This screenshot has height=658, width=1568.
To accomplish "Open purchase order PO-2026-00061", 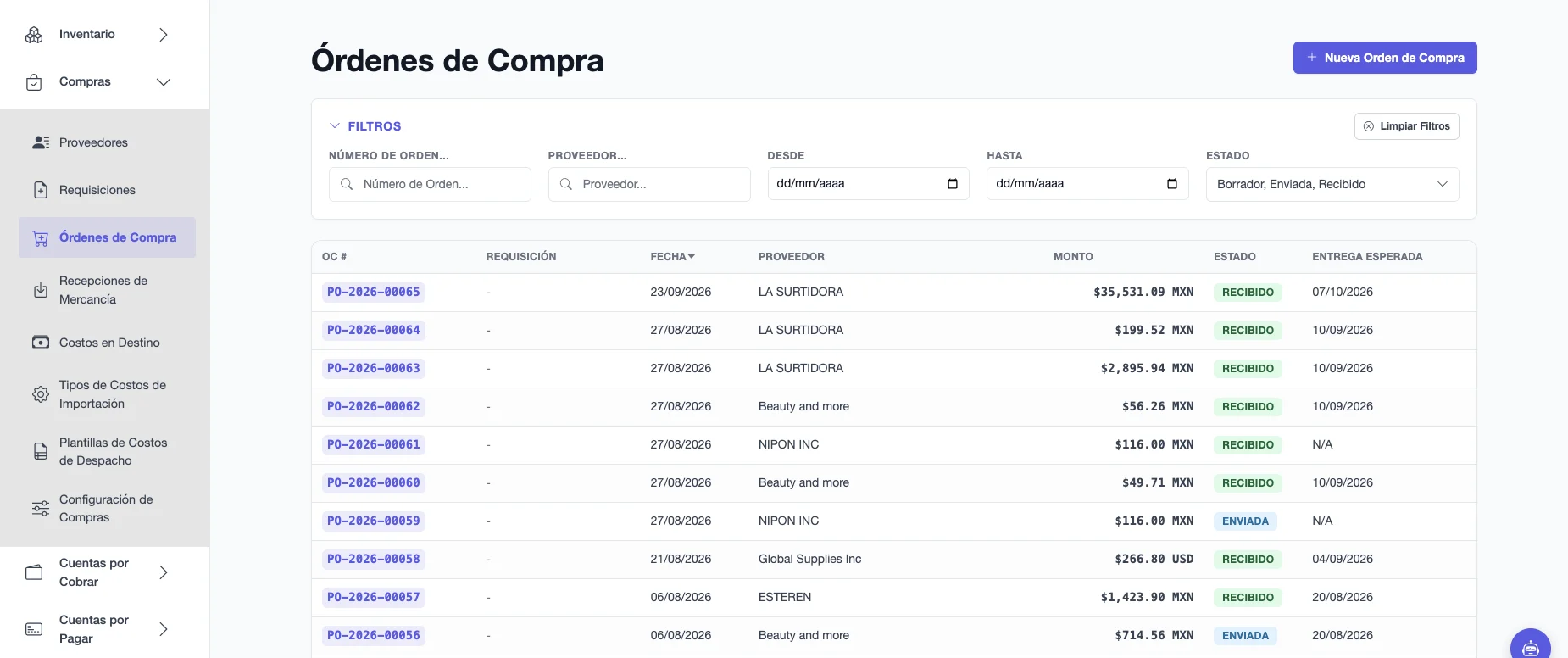I will point(374,444).
